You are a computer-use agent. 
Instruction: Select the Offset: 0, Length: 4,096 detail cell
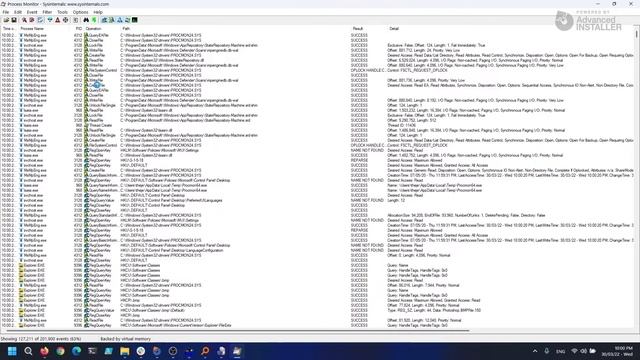(x=418, y=255)
